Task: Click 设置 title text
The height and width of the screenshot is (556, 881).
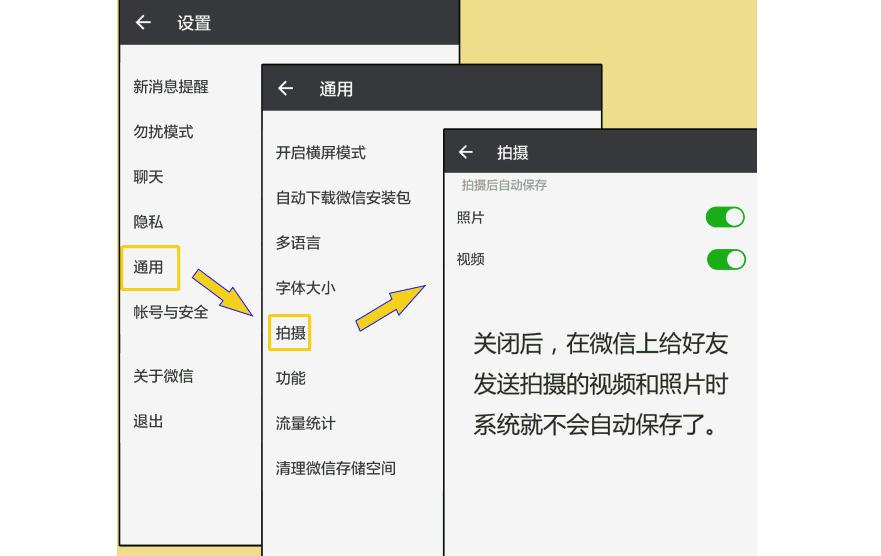Action: click(x=194, y=23)
